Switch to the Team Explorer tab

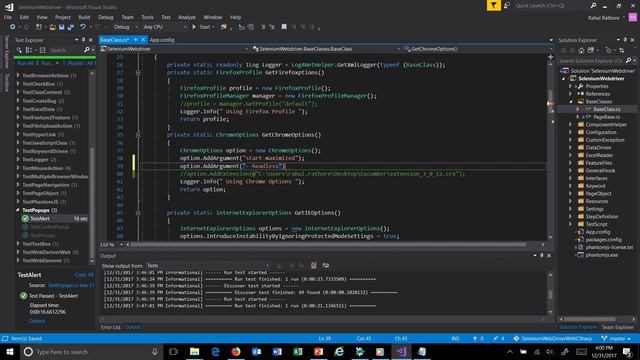pos(618,327)
